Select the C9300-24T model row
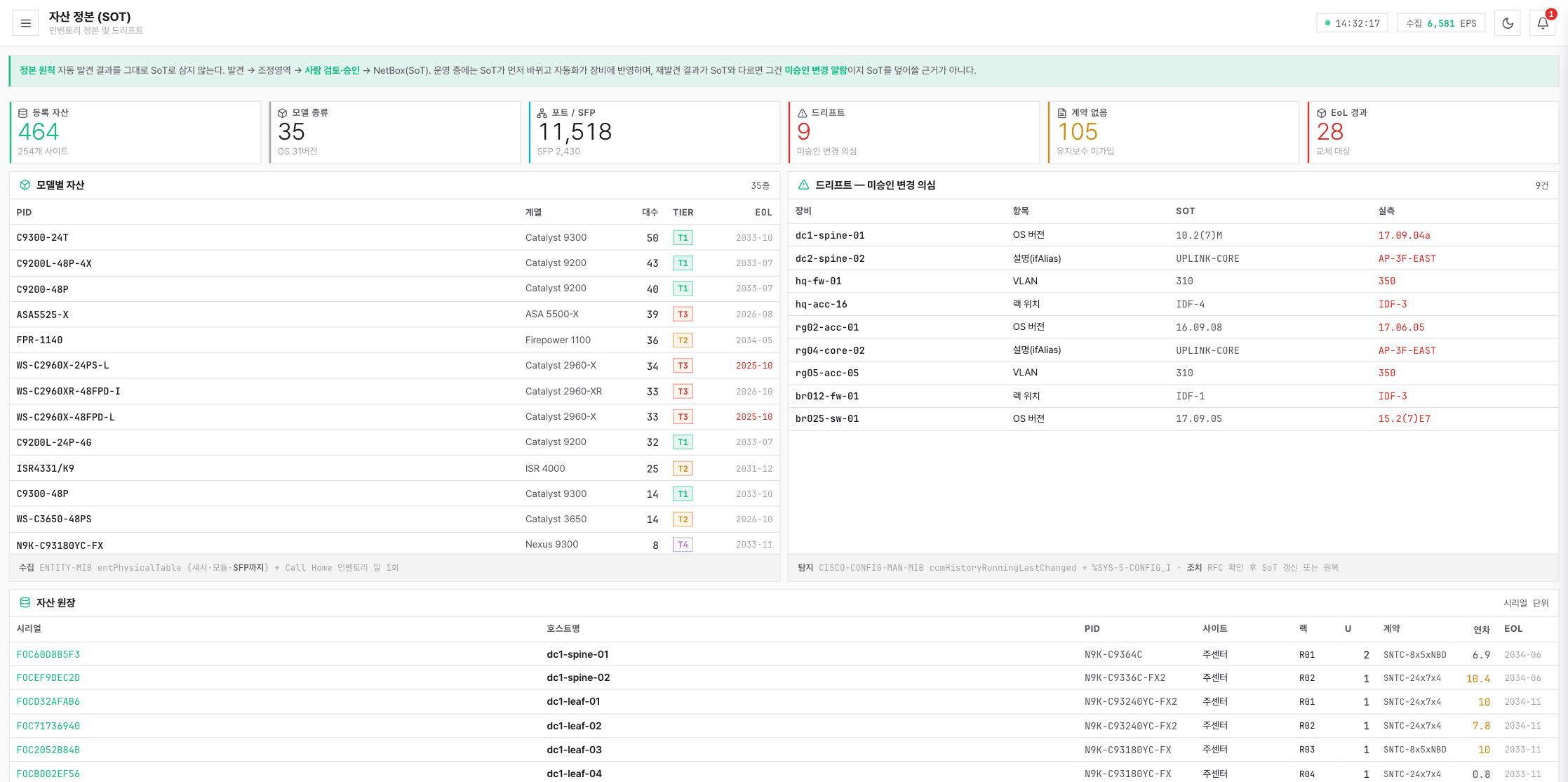The image size is (1568, 782). coord(394,237)
